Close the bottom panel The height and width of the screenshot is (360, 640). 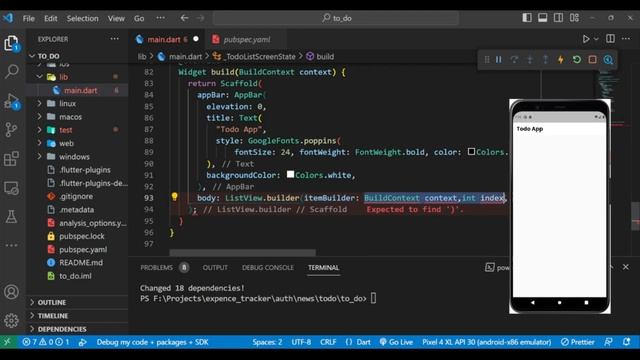click(x=626, y=267)
